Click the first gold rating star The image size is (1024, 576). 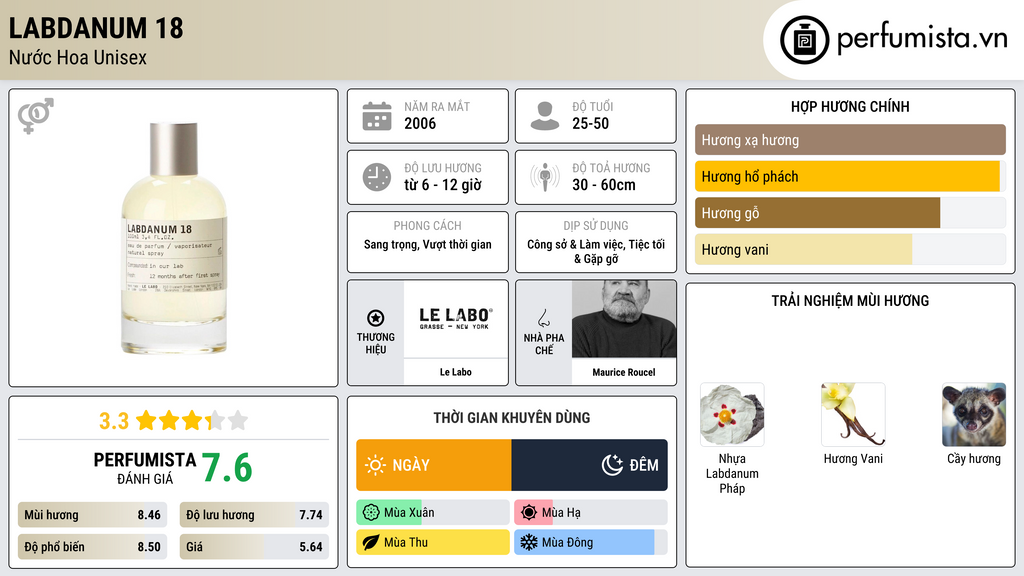[x=146, y=420]
